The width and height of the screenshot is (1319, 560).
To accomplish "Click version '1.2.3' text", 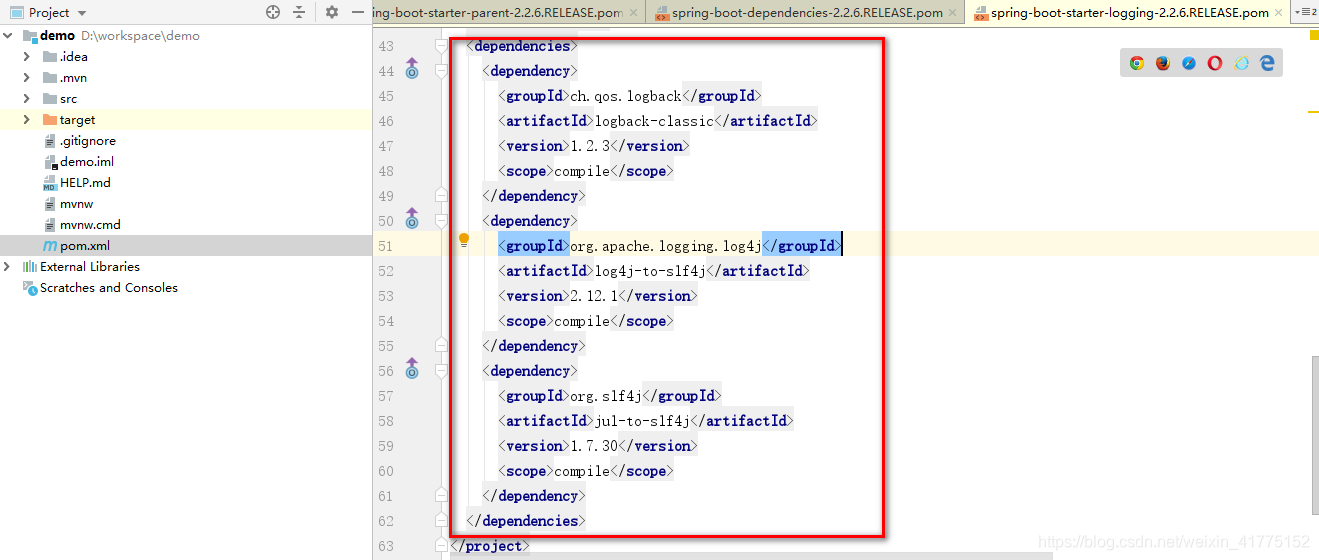I will tap(590, 146).
